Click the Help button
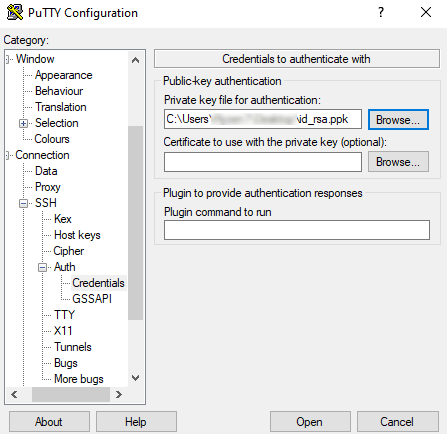447x434 pixels. coord(136,422)
